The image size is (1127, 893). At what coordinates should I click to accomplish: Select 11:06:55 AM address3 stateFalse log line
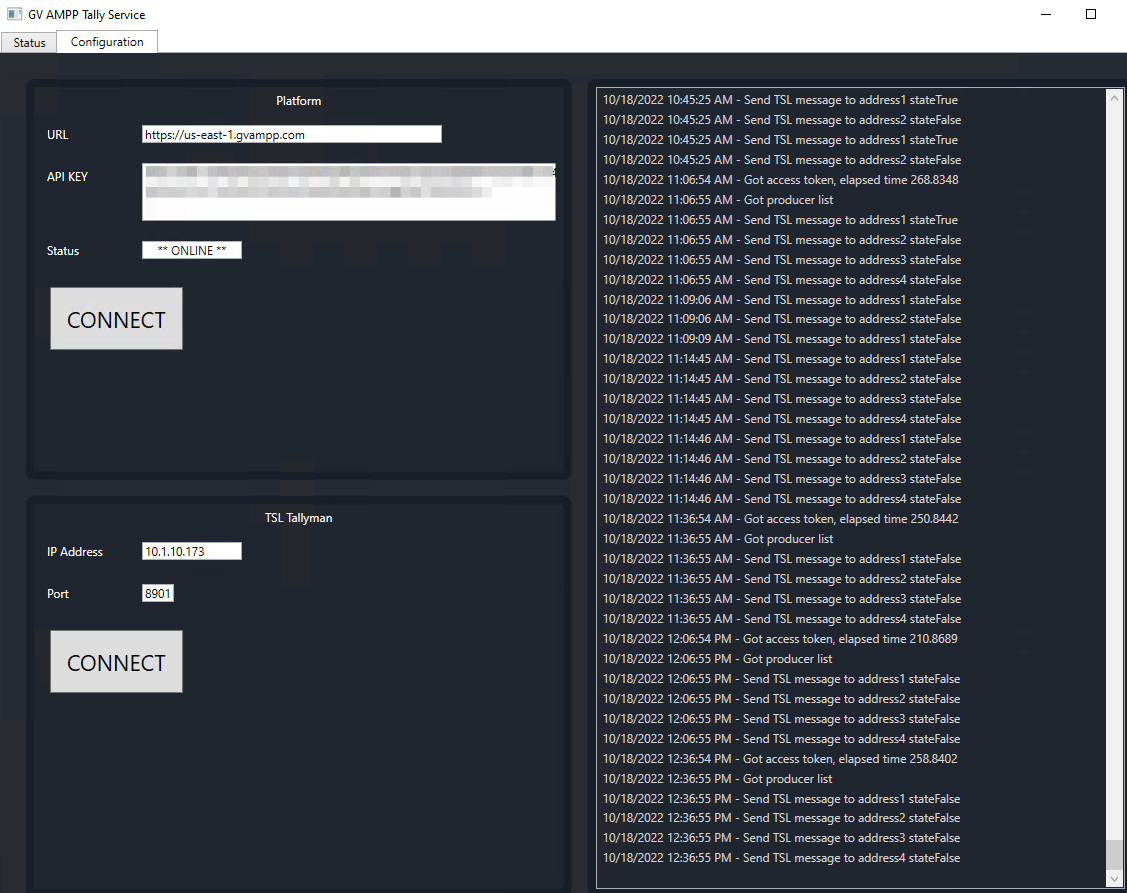[x=782, y=260]
